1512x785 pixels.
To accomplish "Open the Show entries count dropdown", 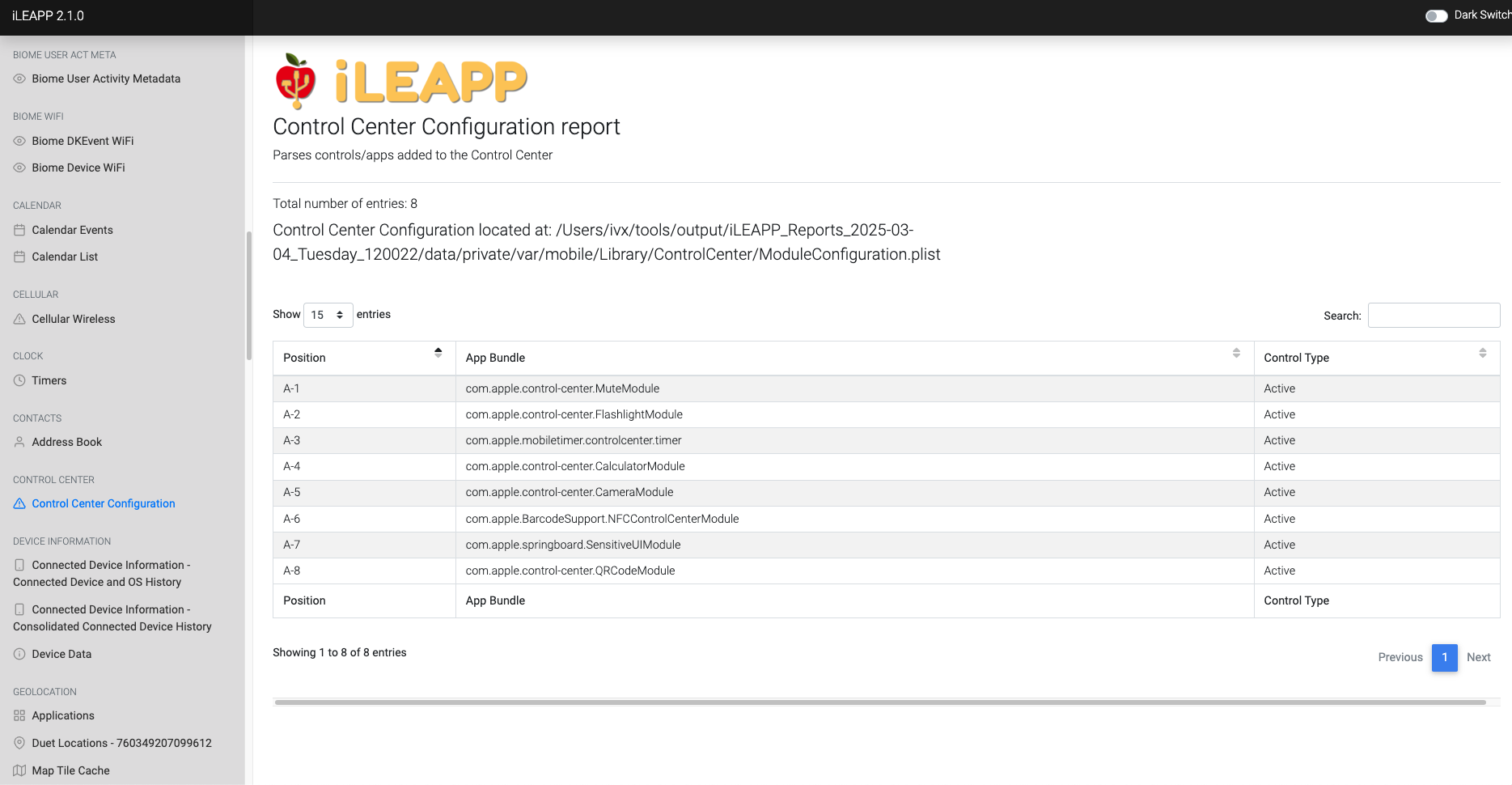I will (328, 315).
